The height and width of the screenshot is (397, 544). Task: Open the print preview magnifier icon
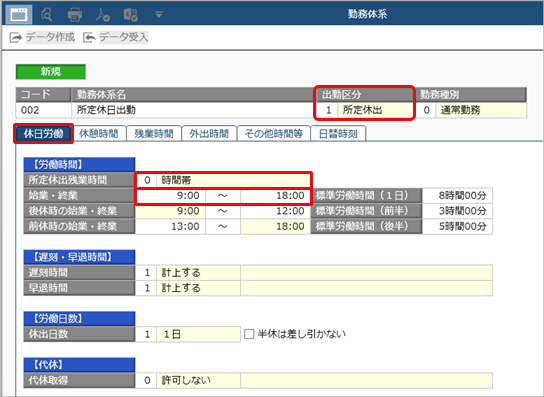[x=46, y=15]
